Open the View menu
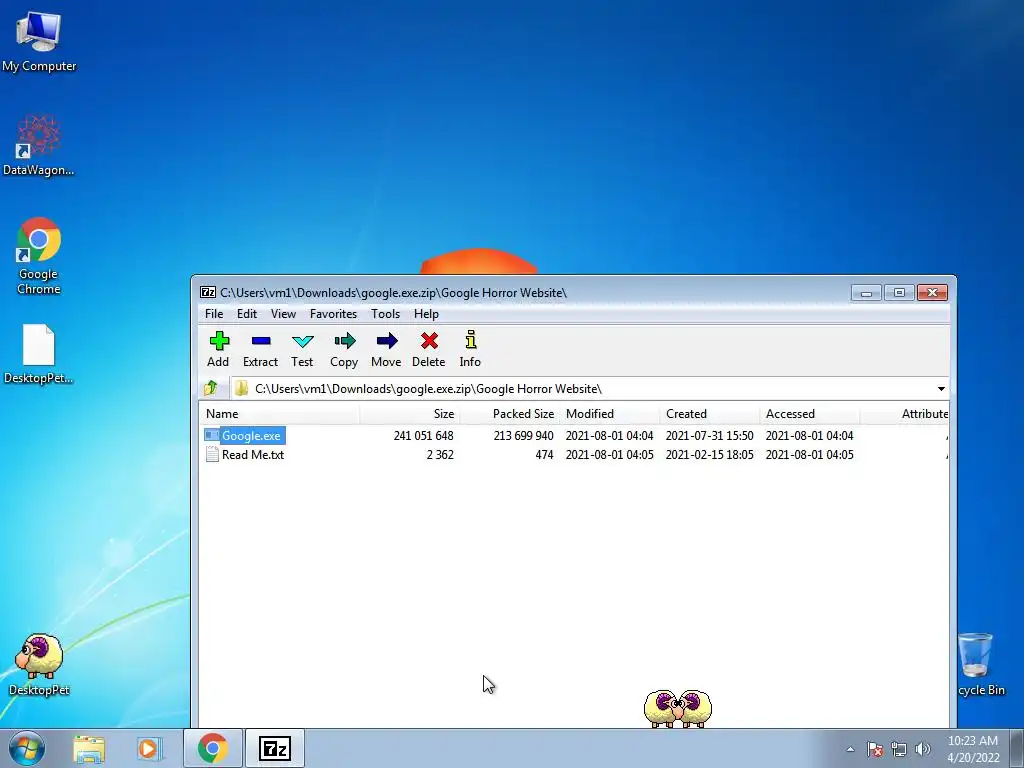 (x=283, y=313)
